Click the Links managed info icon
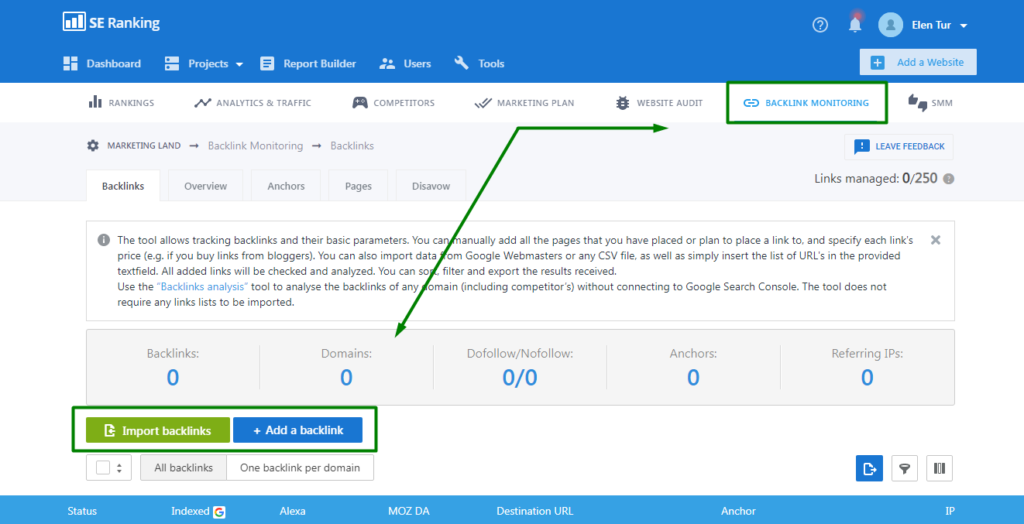Screen dimensions: 1024x524 click(x=948, y=179)
